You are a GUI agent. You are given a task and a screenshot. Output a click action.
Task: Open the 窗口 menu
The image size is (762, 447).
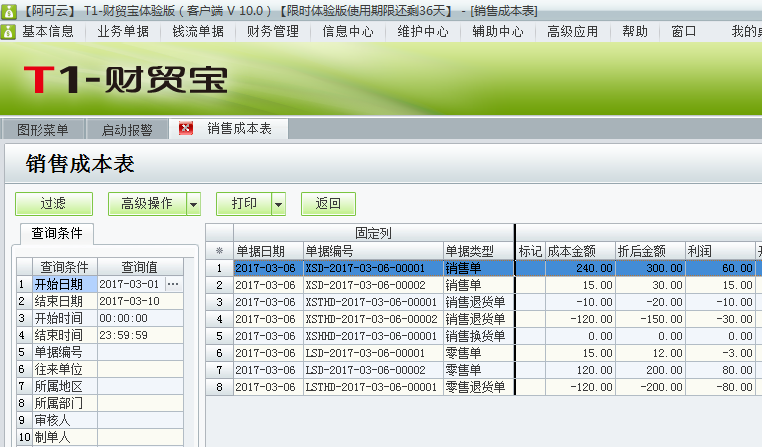click(684, 32)
